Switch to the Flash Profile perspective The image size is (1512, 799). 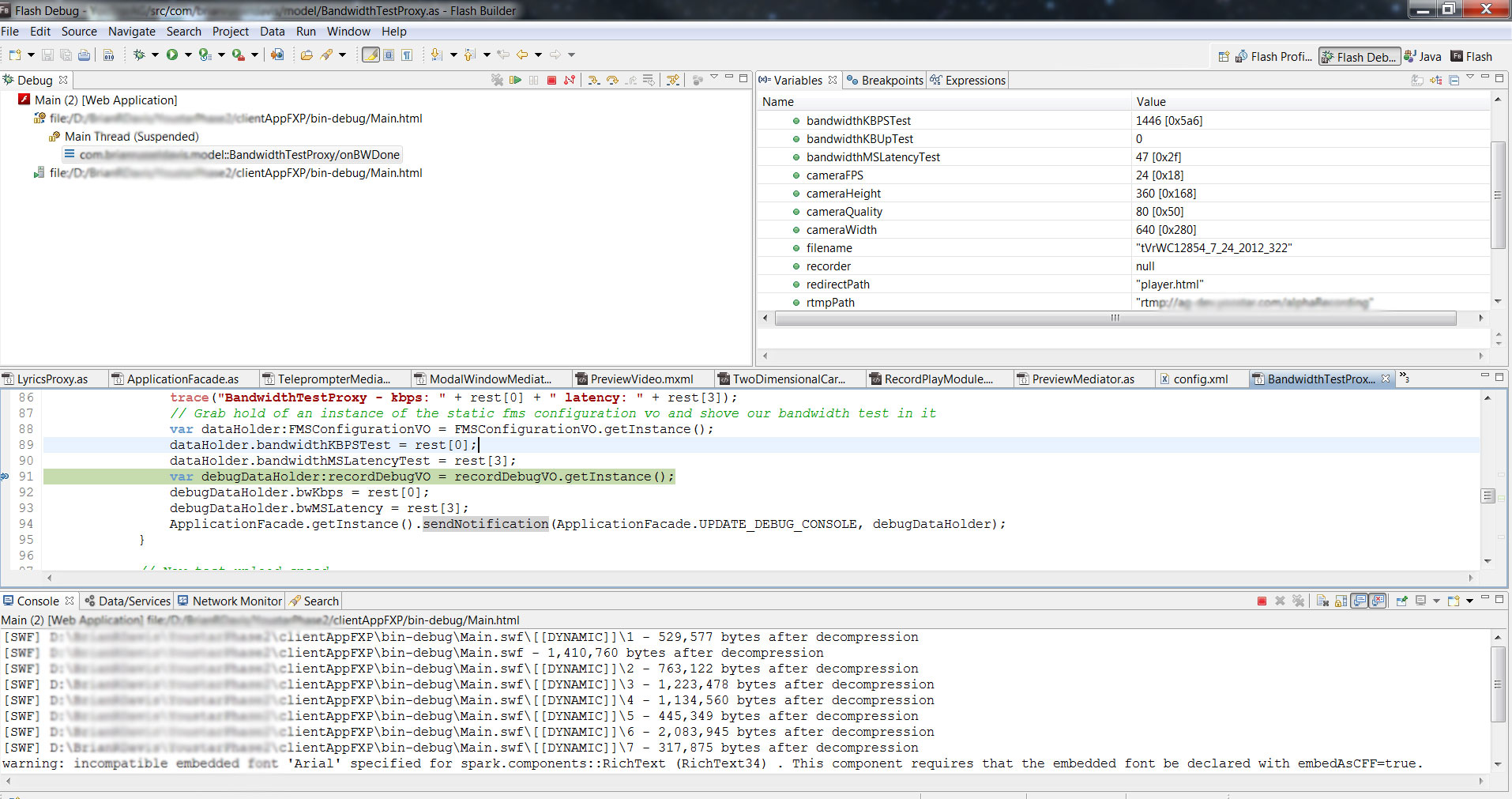1273,56
